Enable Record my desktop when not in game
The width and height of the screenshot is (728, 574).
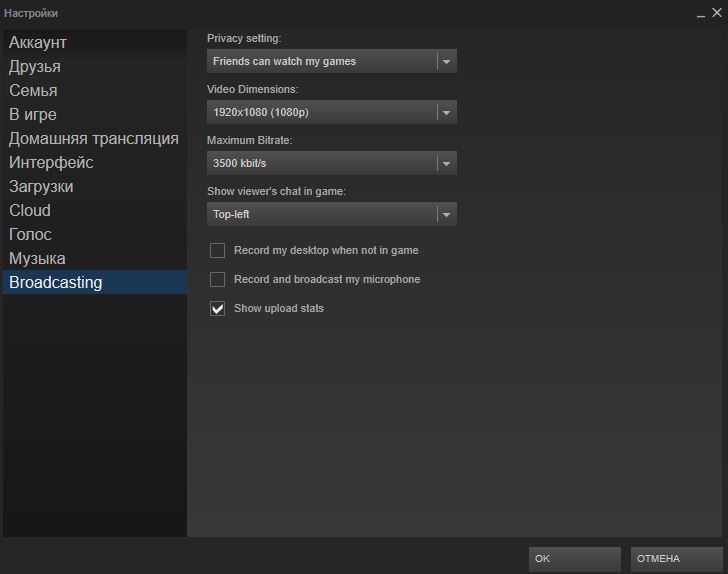(218, 250)
